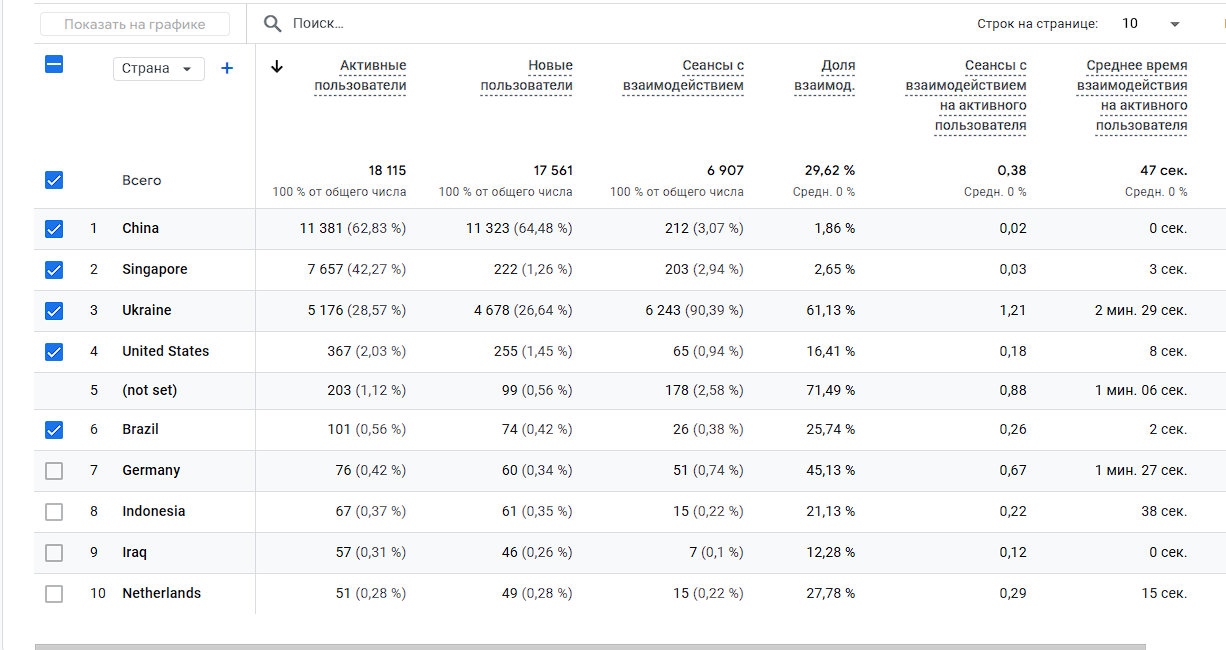The width and height of the screenshot is (1226, 650).
Task: Sort by Доля взаимод. column header
Action: pos(825,76)
